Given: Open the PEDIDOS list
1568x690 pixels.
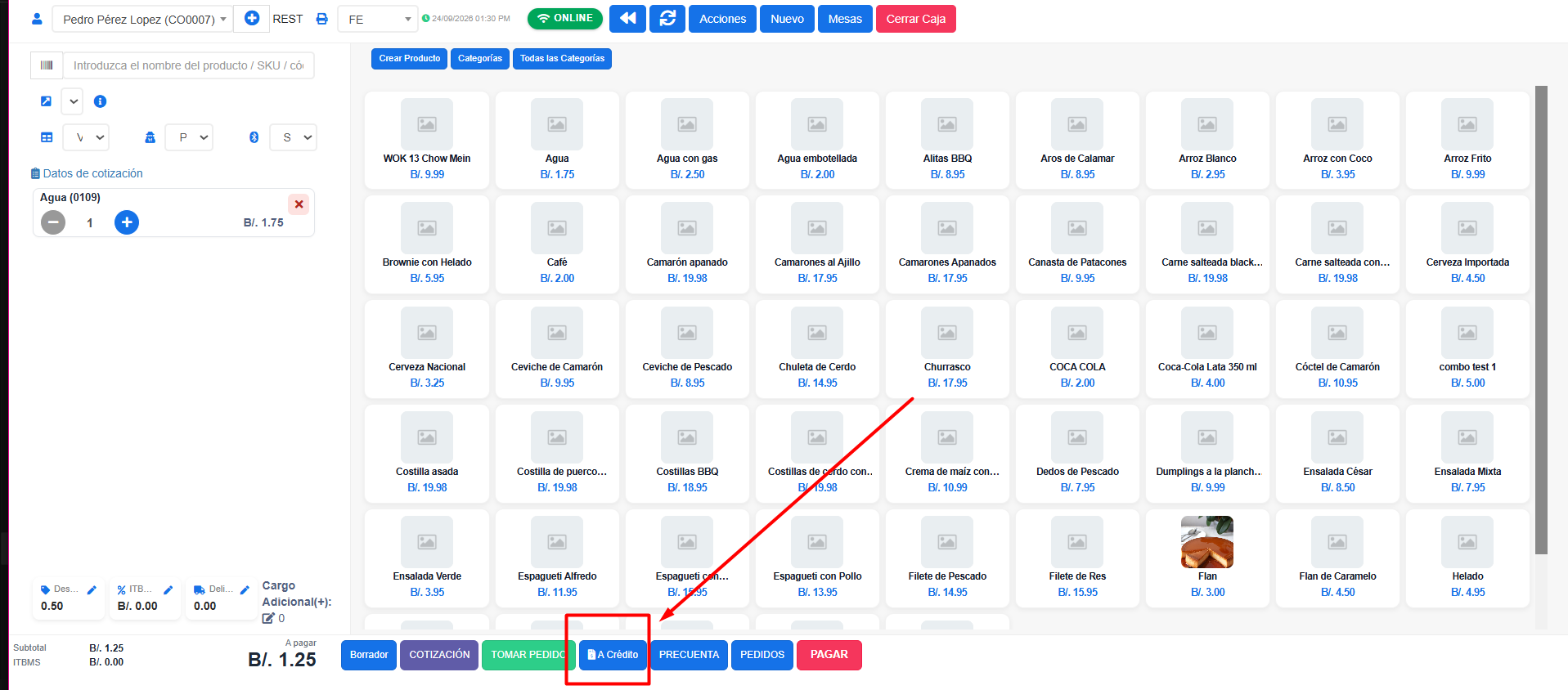Looking at the screenshot, I should click(762, 655).
